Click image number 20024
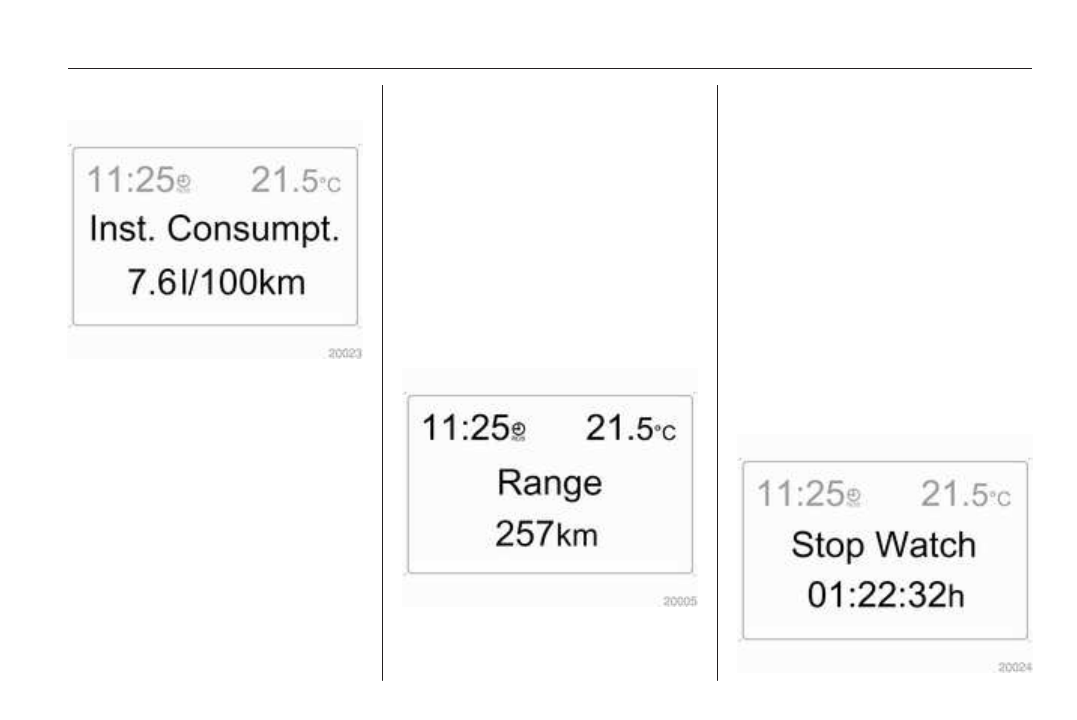The image size is (1077, 720). (x=1014, y=665)
